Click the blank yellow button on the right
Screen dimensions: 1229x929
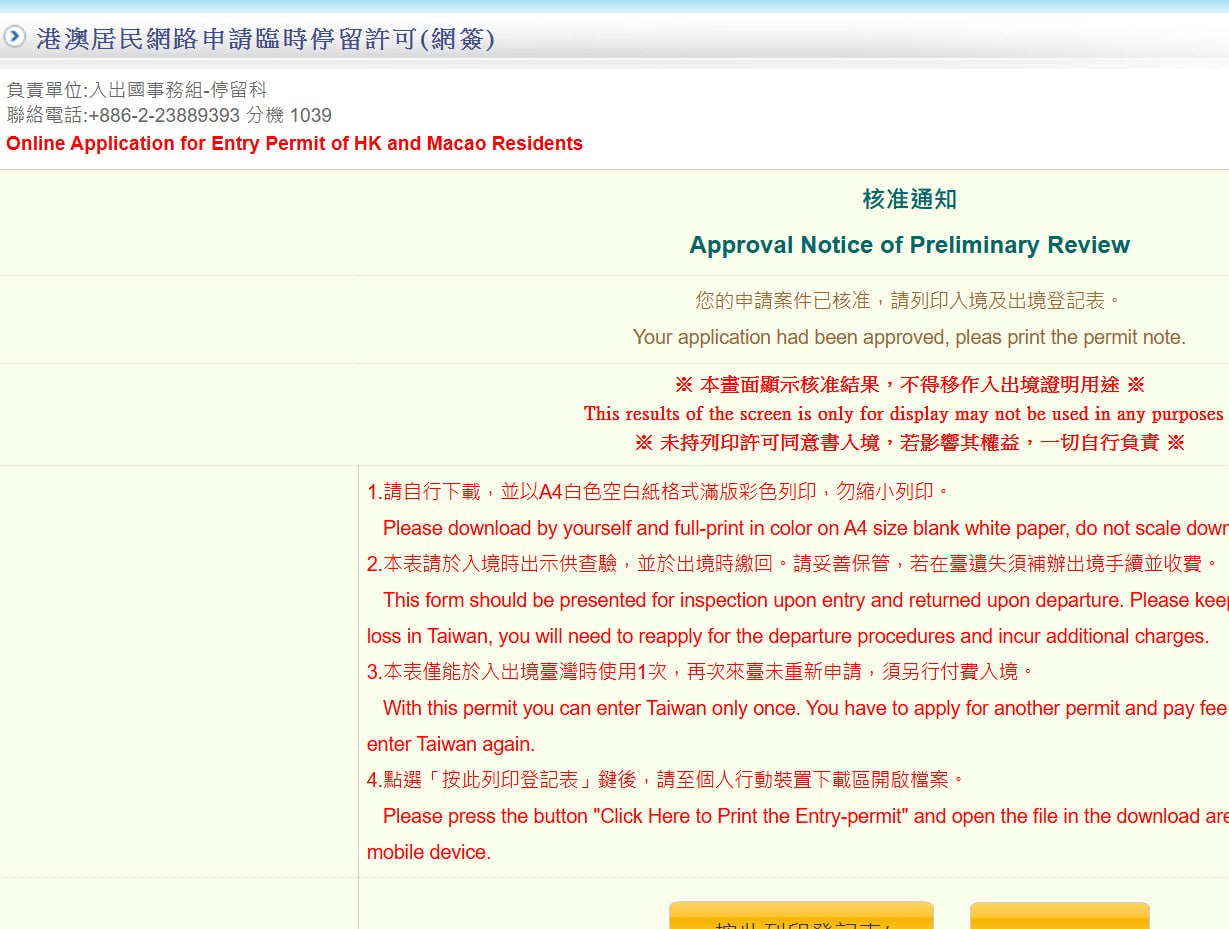[1059, 918]
